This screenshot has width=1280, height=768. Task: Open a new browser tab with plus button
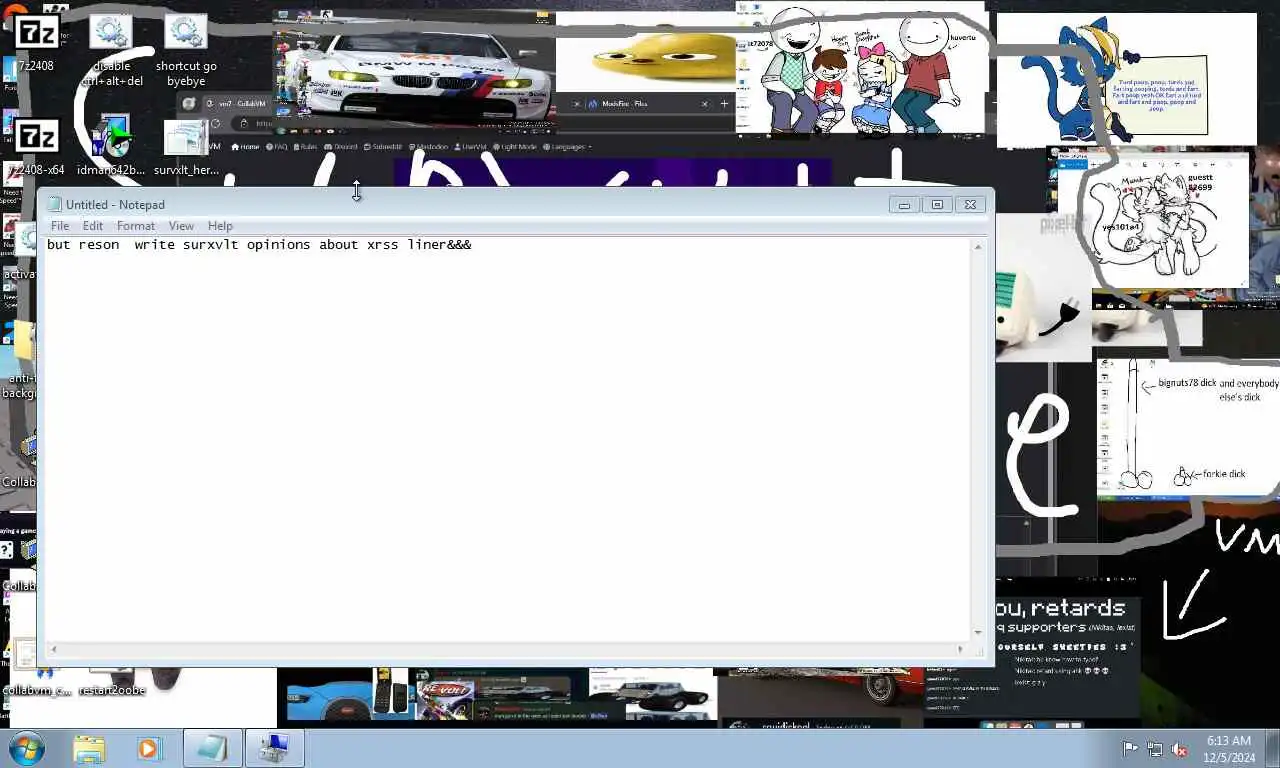coord(725,104)
